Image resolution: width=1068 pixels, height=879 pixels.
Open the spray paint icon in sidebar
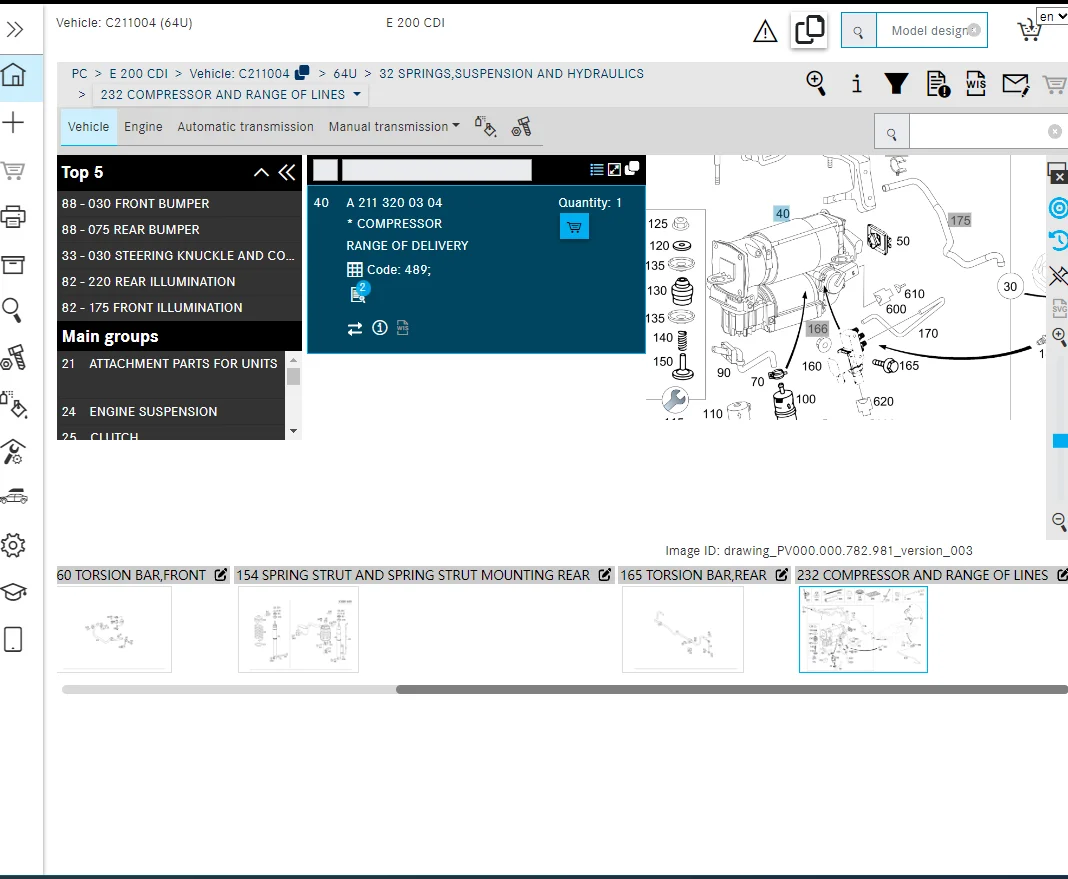pyautogui.click(x=13, y=404)
